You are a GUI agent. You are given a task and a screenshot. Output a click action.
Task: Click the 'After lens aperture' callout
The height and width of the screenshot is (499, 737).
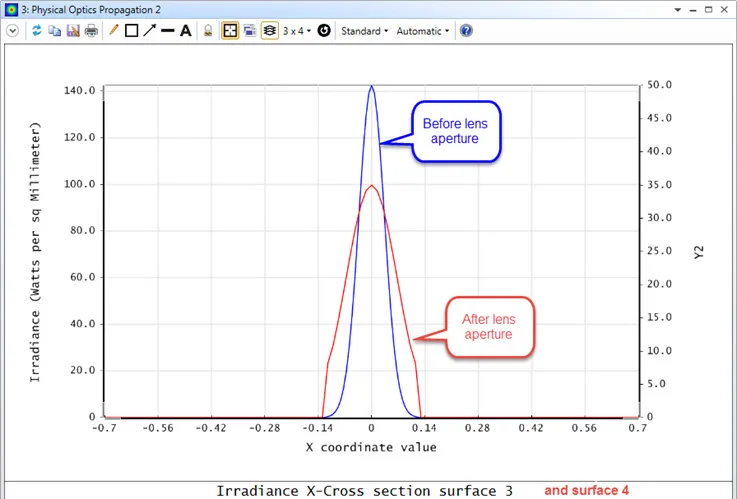(x=489, y=326)
